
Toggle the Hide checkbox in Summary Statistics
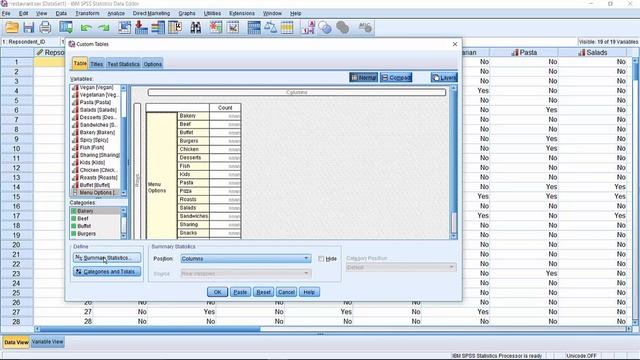(321, 259)
